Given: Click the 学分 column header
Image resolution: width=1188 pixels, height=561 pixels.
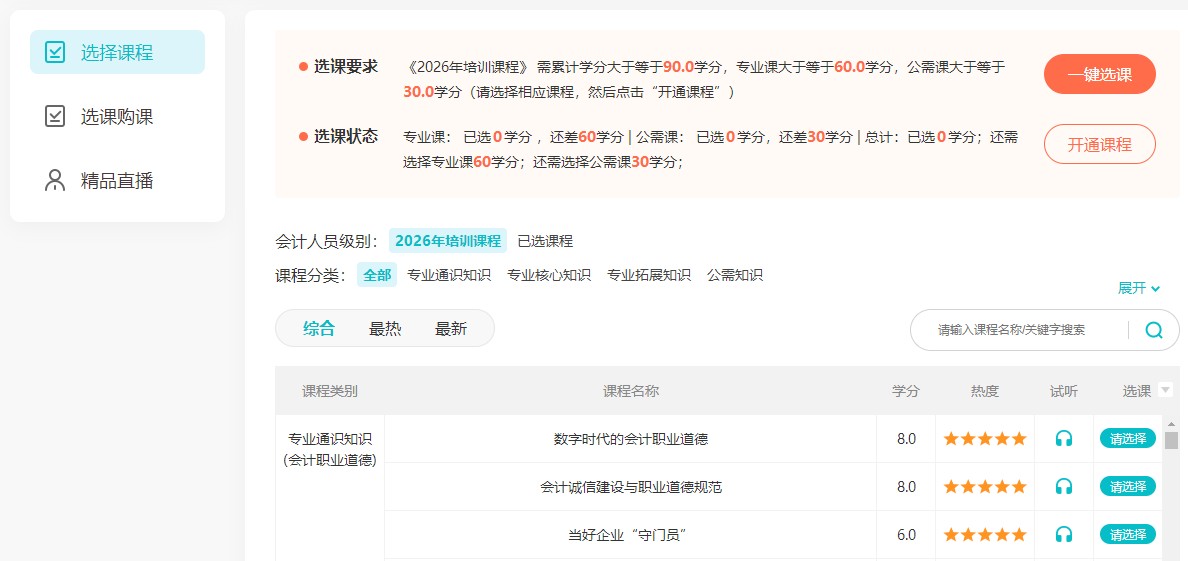Looking at the screenshot, I should pyautogui.click(x=906, y=391).
